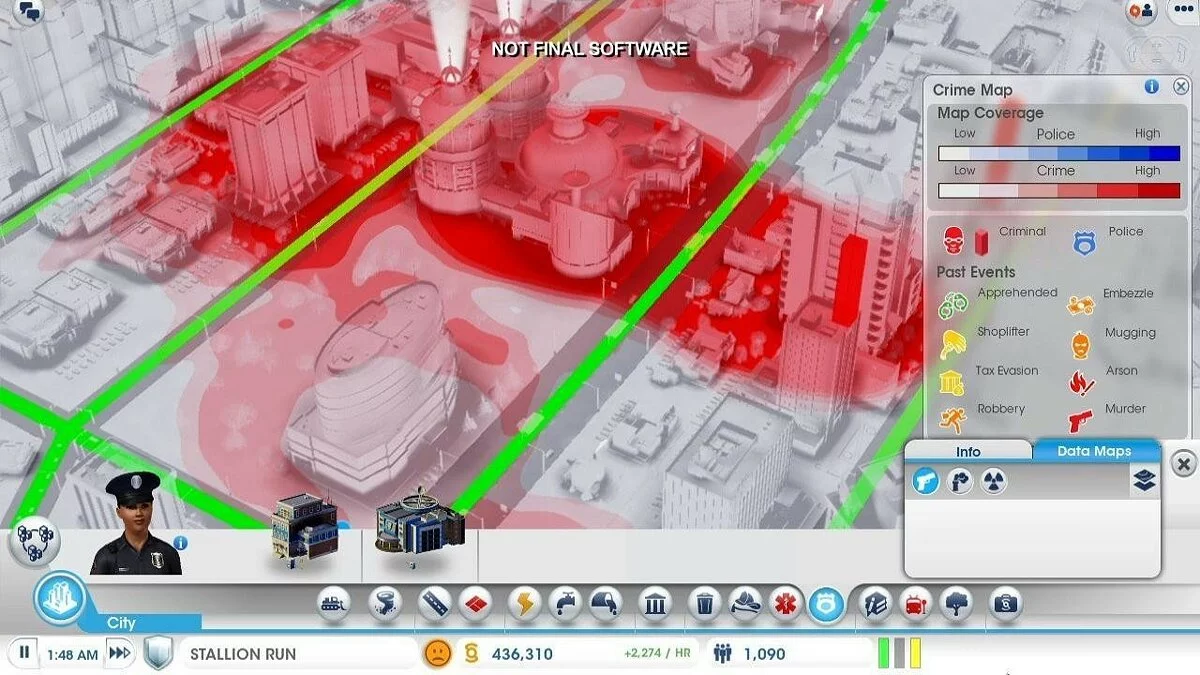Select the Crime gun data map
The image size is (1200, 675).
926,482
